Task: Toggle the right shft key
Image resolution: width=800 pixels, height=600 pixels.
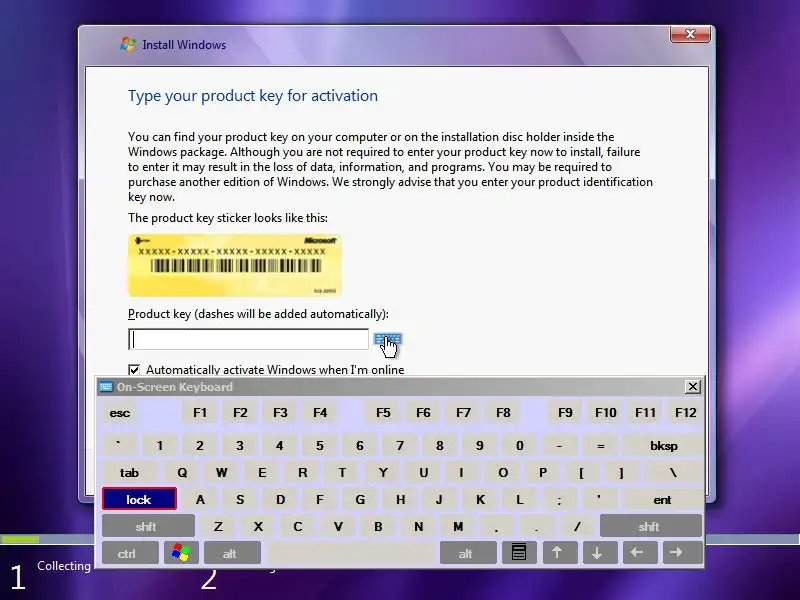Action: coord(651,526)
